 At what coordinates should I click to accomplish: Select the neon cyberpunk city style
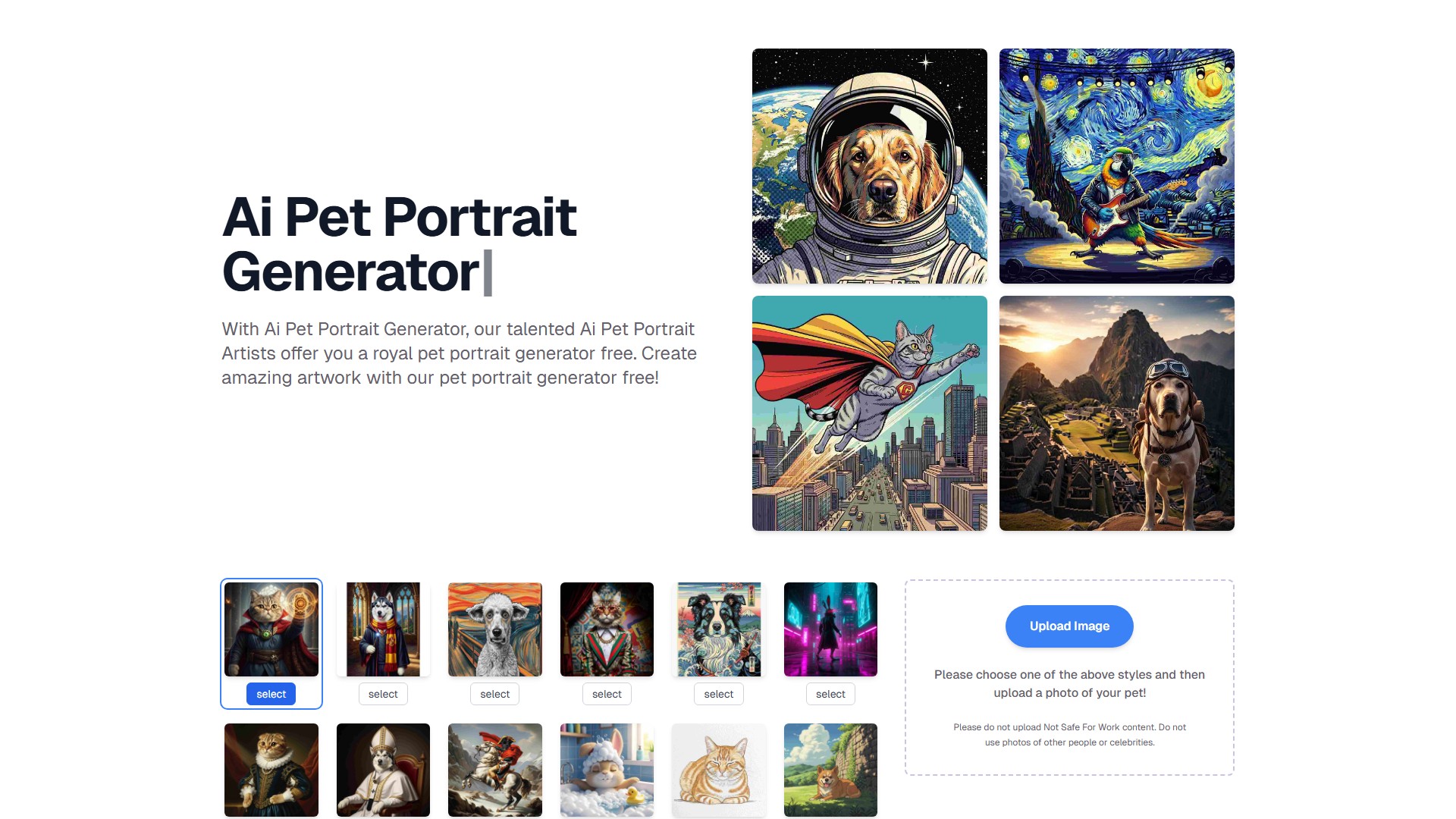(830, 694)
